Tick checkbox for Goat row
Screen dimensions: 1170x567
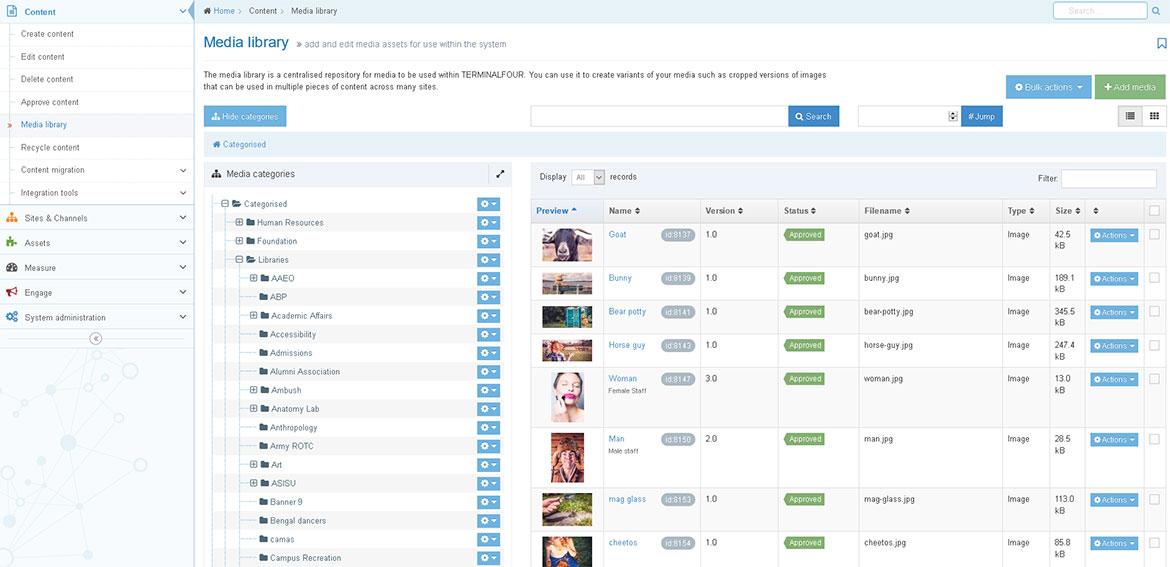[1154, 234]
